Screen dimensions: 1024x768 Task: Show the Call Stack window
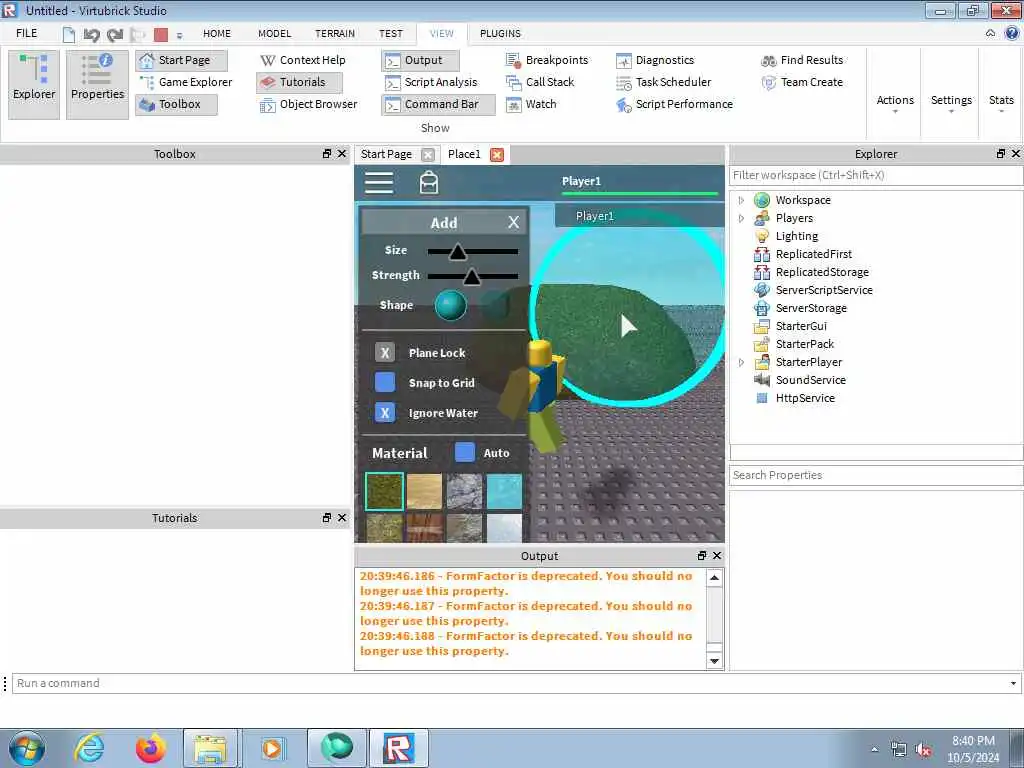click(540, 82)
